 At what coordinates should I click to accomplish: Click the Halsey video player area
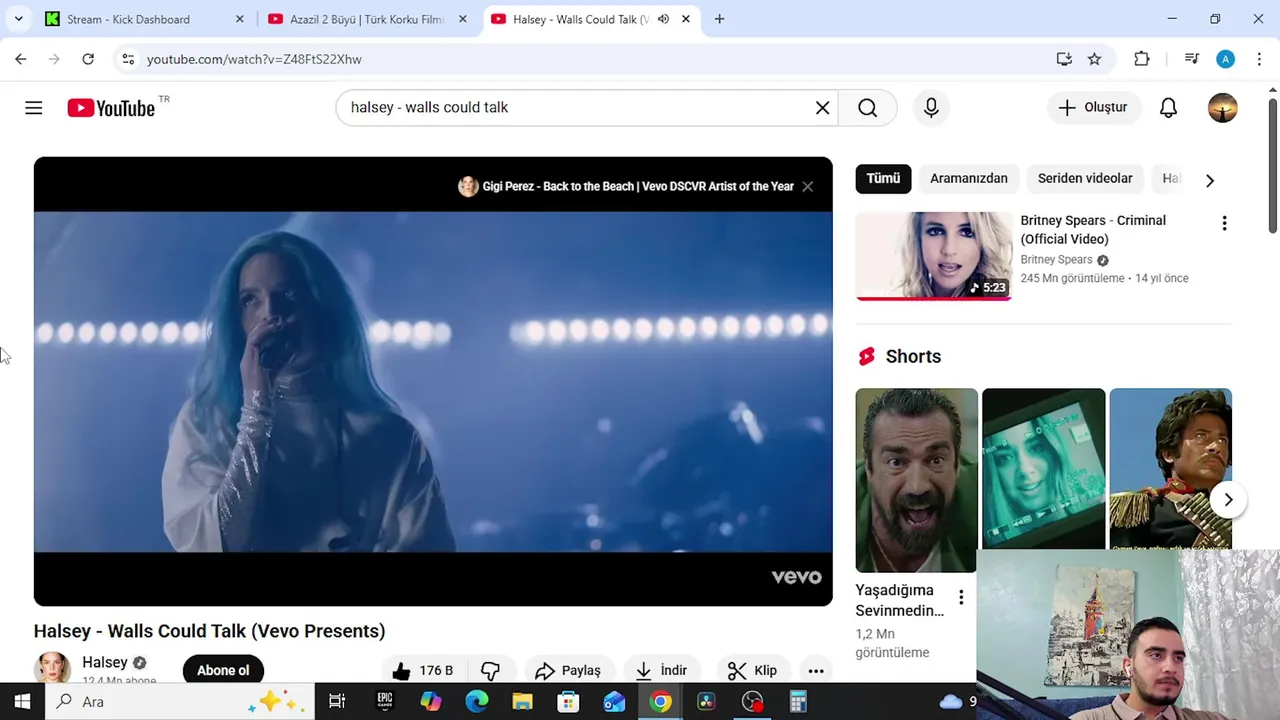click(x=433, y=381)
